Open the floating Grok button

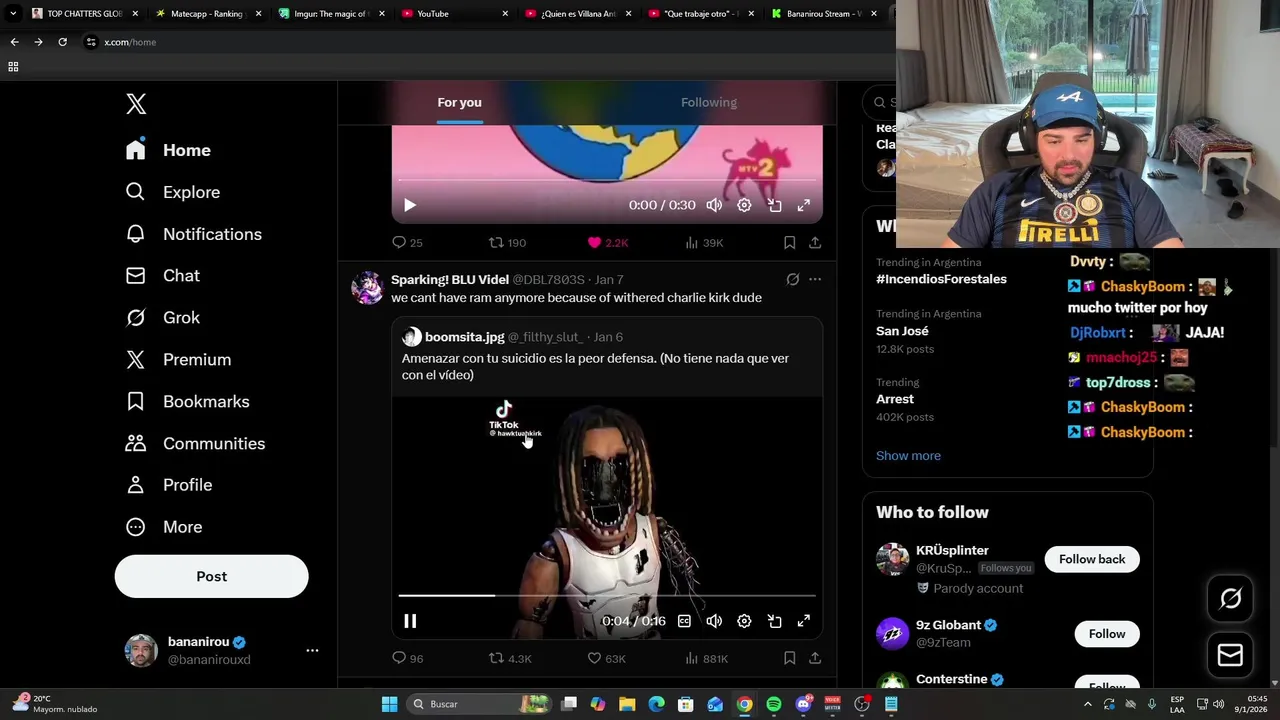pyautogui.click(x=1230, y=598)
